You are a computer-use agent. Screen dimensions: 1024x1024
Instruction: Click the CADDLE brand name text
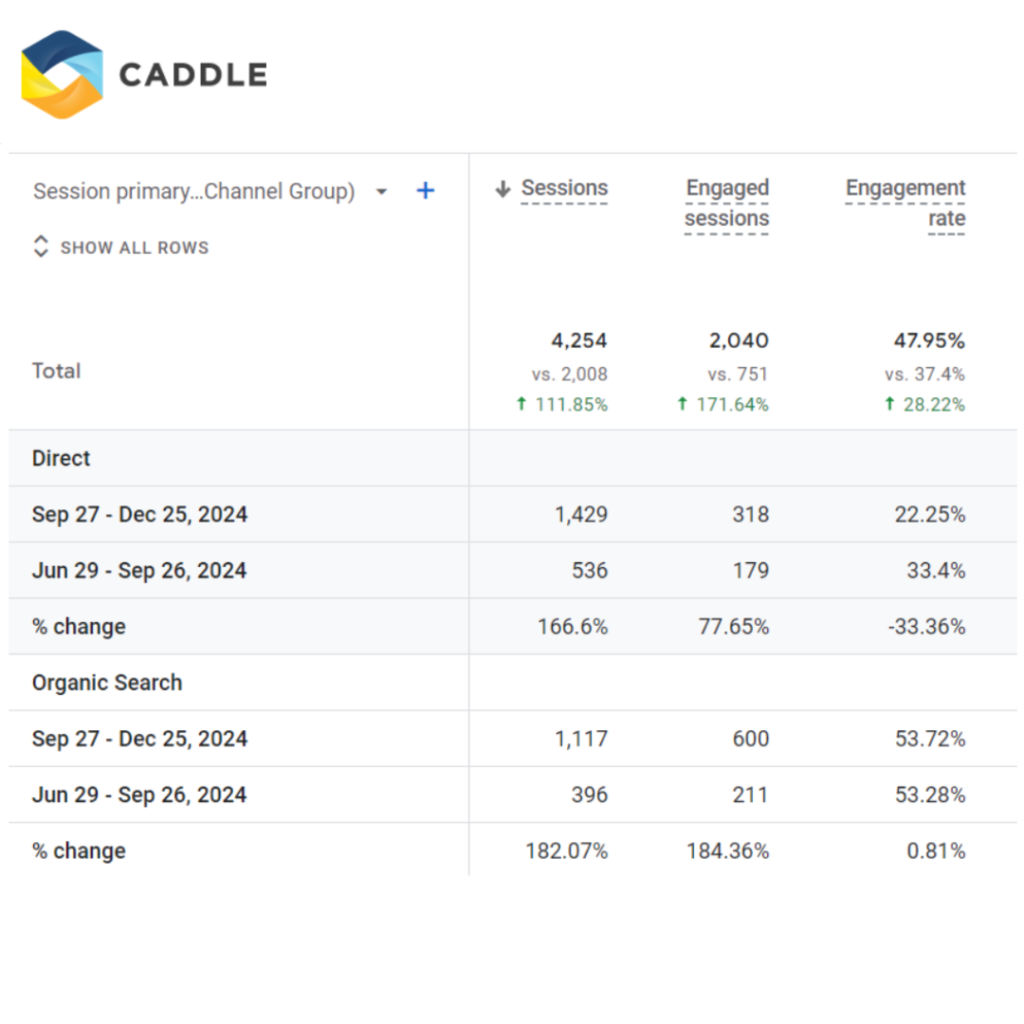[x=193, y=75]
